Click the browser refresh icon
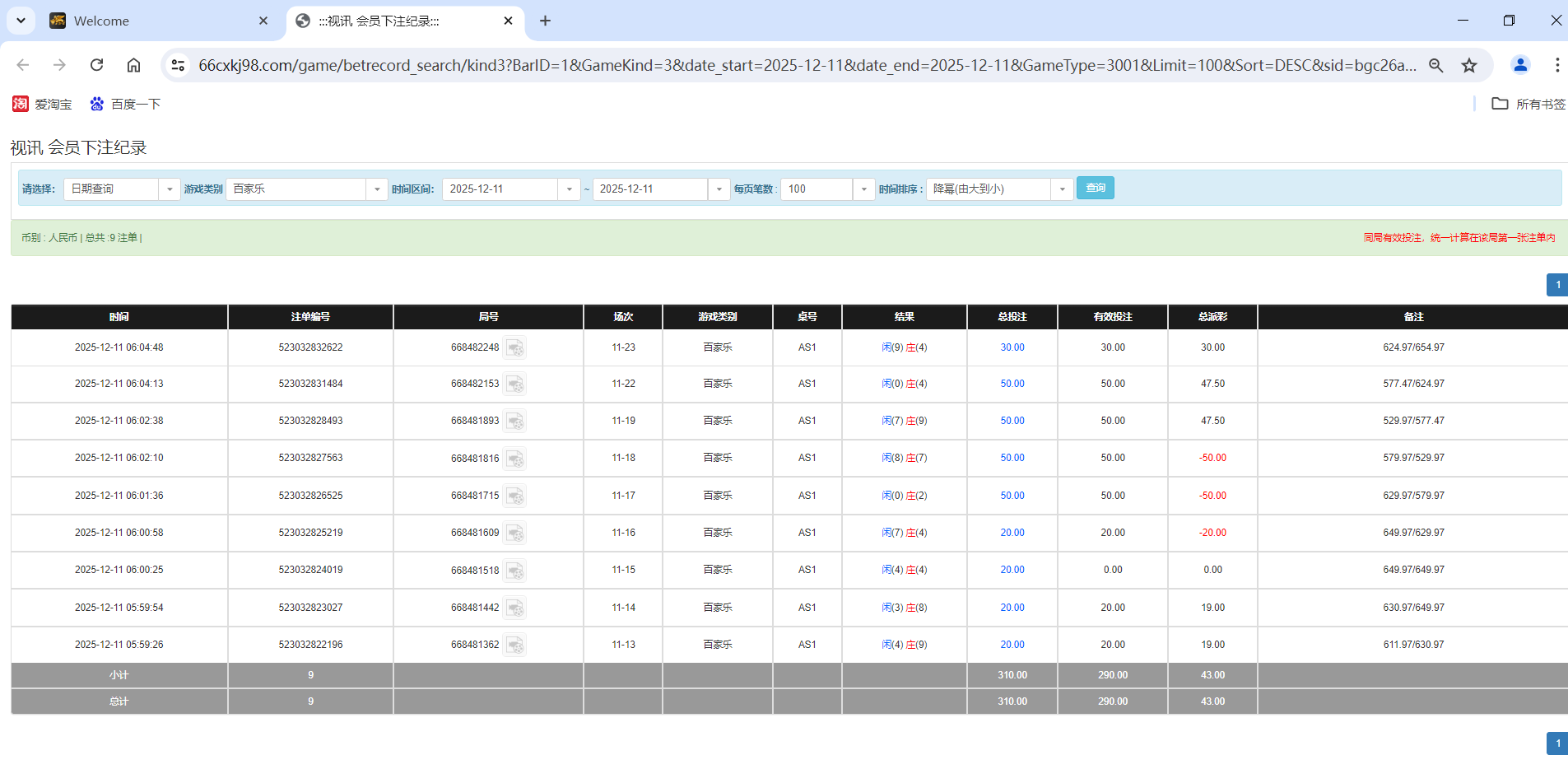The image size is (1568, 783). [96, 65]
